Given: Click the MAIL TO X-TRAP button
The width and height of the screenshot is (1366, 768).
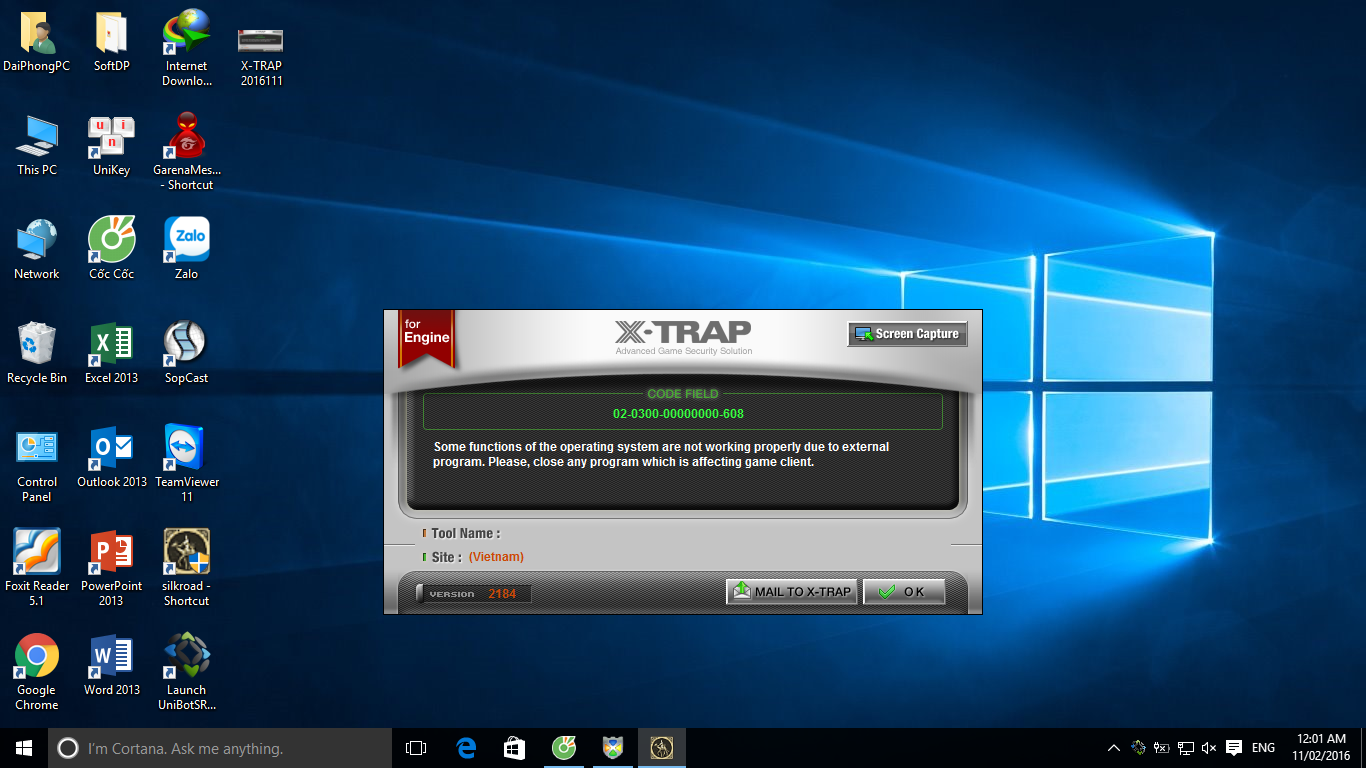Looking at the screenshot, I should [x=792, y=591].
